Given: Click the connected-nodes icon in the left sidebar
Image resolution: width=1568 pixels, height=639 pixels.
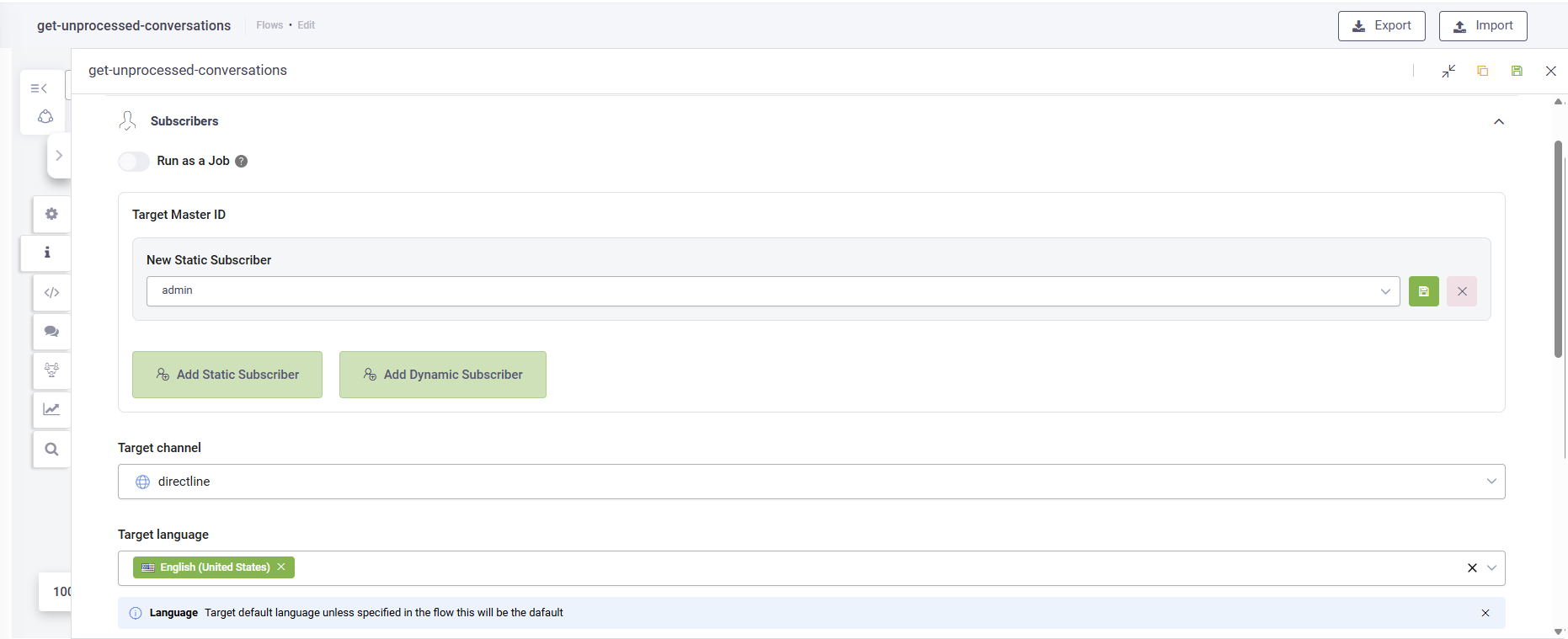Looking at the screenshot, I should coord(45,116).
